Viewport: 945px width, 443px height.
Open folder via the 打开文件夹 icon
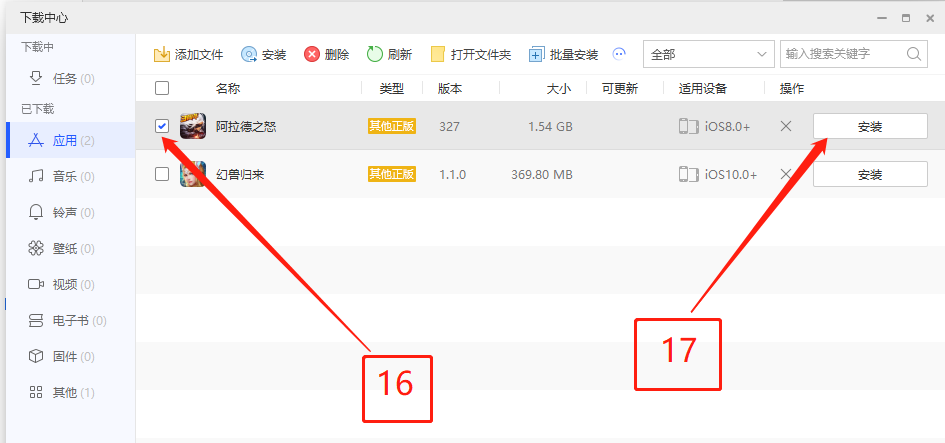438,54
